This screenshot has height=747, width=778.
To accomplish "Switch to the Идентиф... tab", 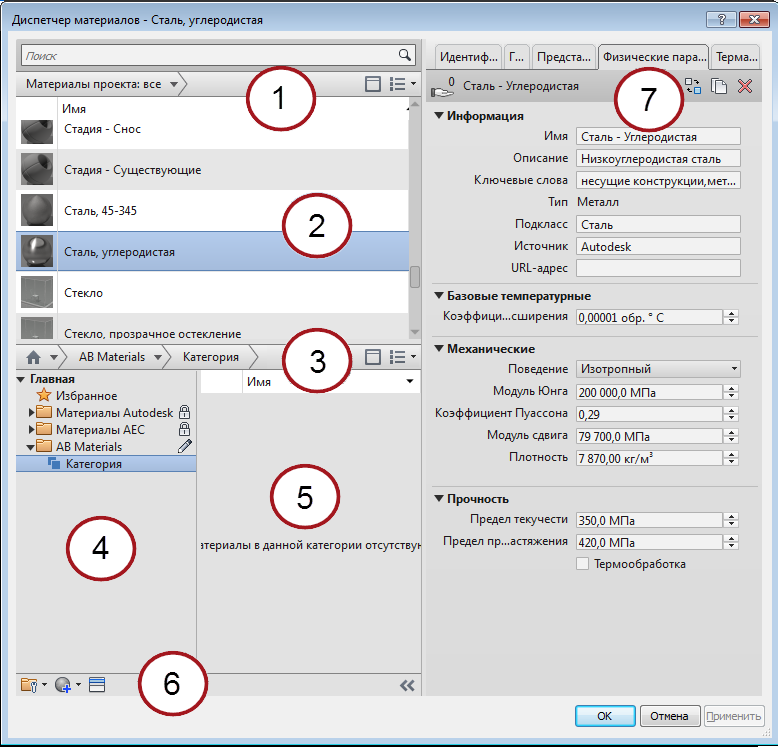I will [x=468, y=57].
